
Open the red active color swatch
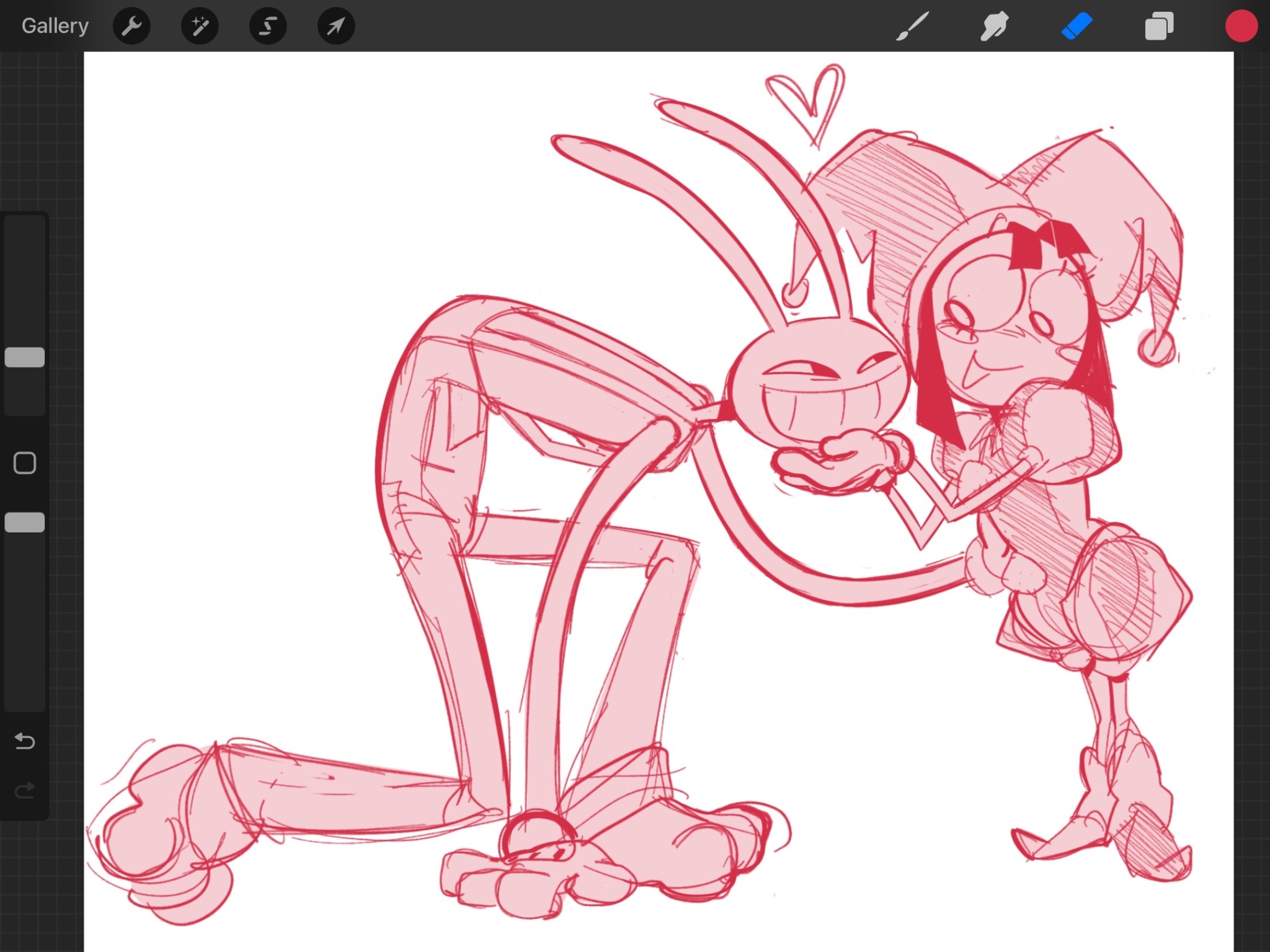coord(1241,27)
